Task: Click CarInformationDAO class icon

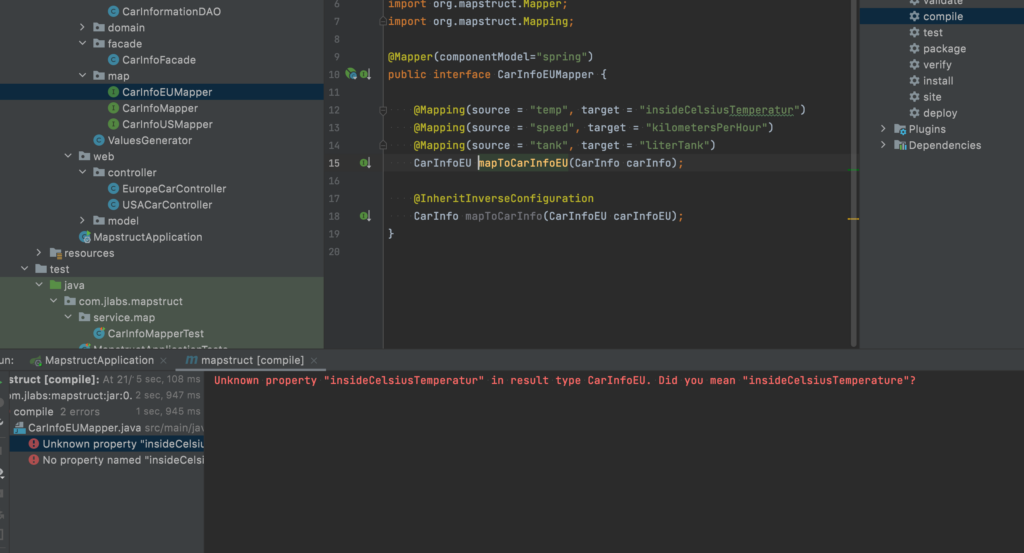Action: coord(114,11)
